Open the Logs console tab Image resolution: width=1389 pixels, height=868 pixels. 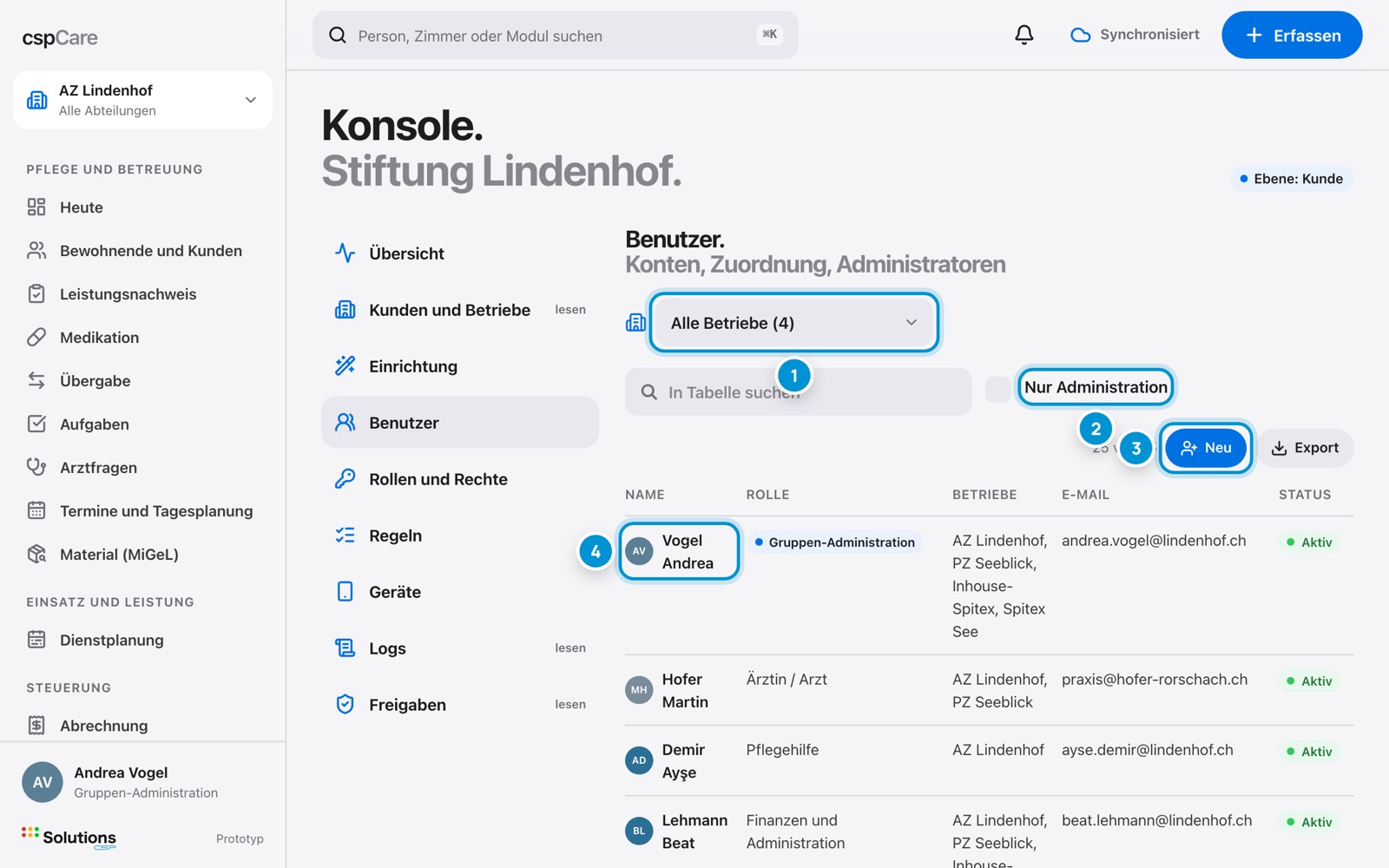click(x=460, y=648)
